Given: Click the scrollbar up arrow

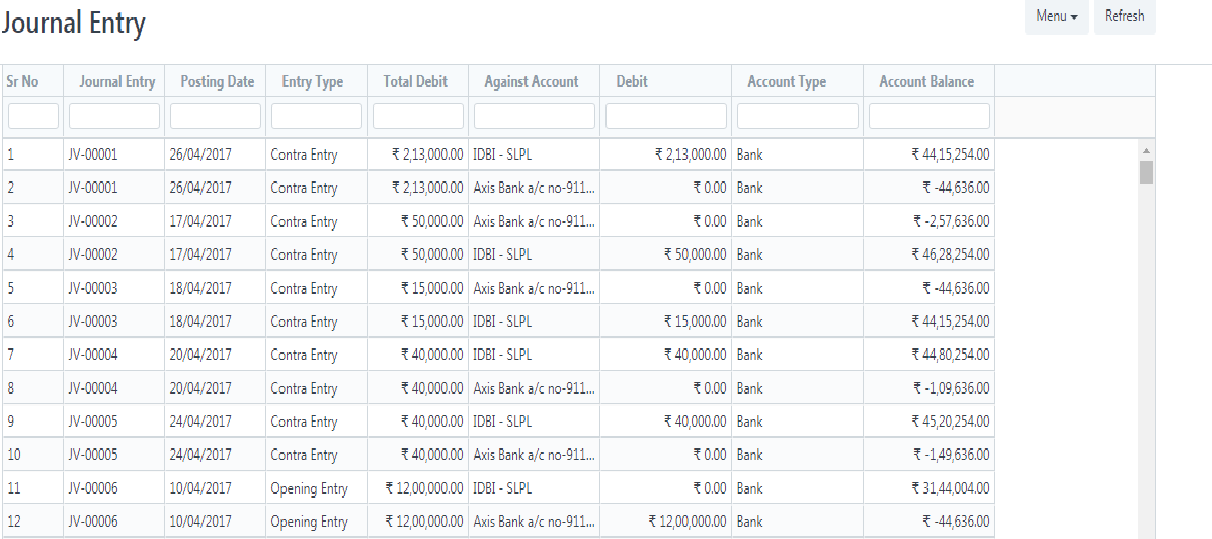Looking at the screenshot, I should click(1146, 151).
